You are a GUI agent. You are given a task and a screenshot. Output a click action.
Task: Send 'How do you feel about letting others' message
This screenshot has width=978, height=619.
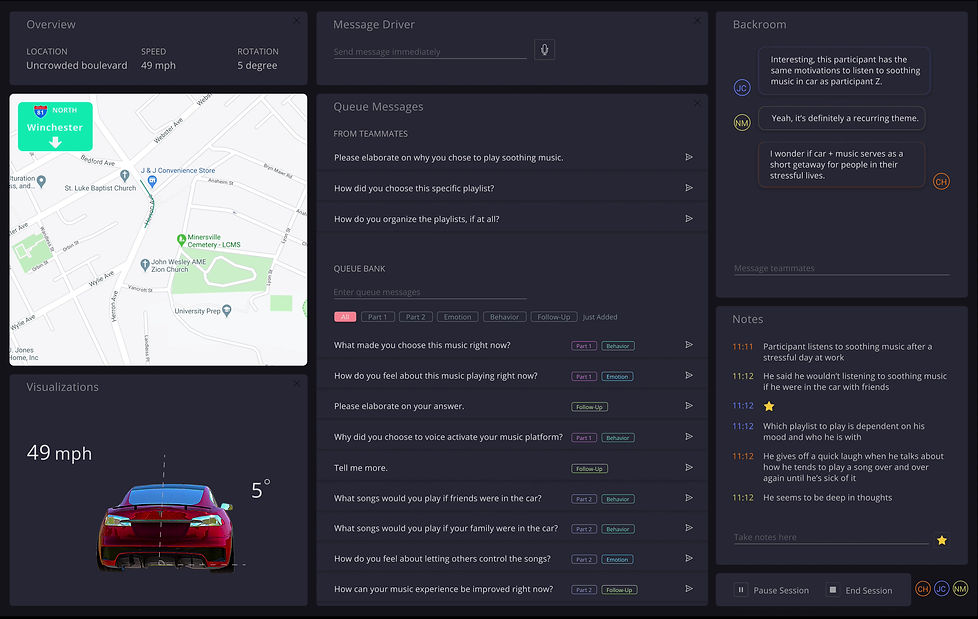click(689, 558)
